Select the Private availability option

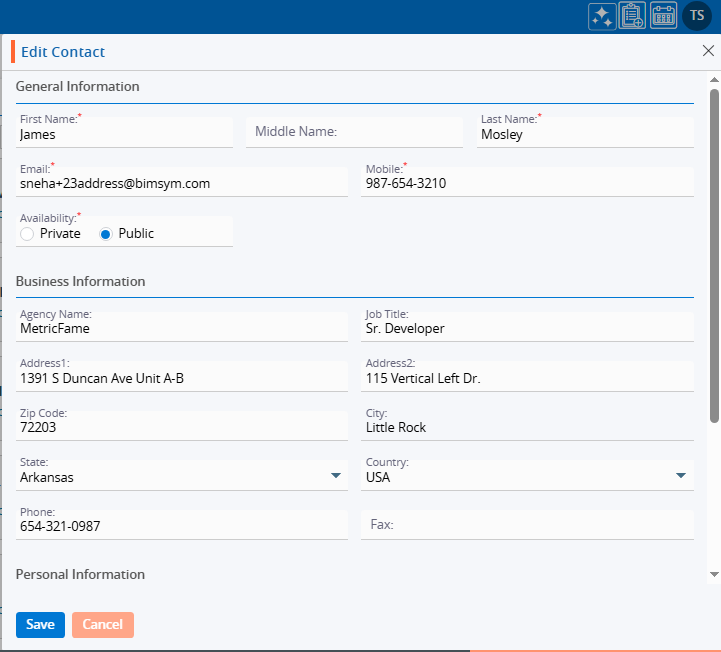click(x=27, y=234)
